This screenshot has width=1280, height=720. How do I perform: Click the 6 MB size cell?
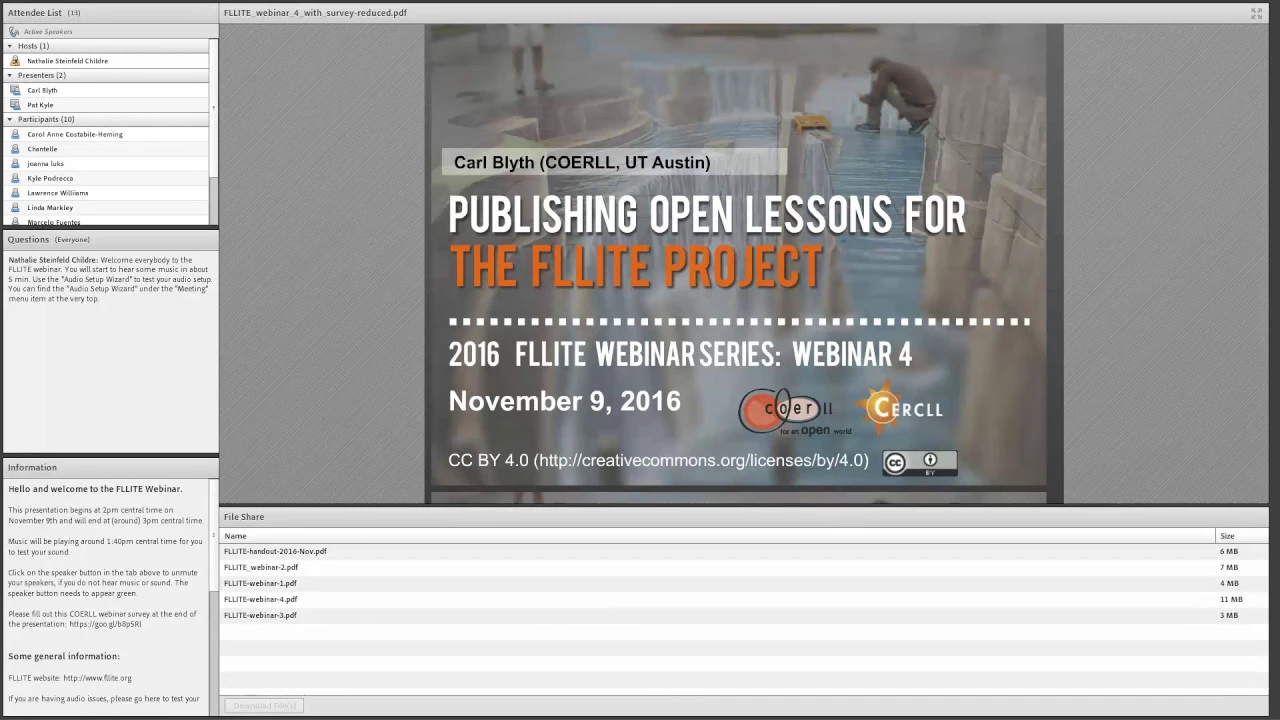click(x=1229, y=551)
